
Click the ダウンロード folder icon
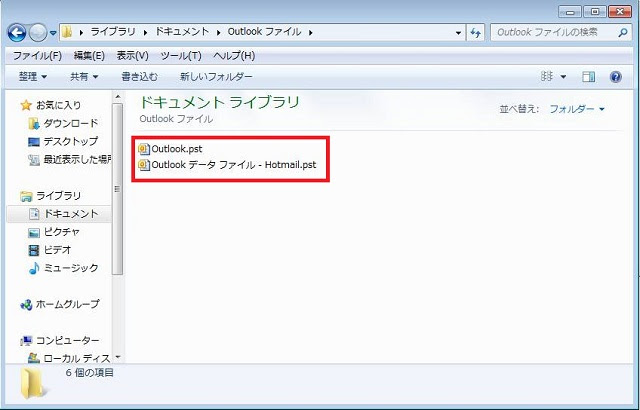pos(33,123)
